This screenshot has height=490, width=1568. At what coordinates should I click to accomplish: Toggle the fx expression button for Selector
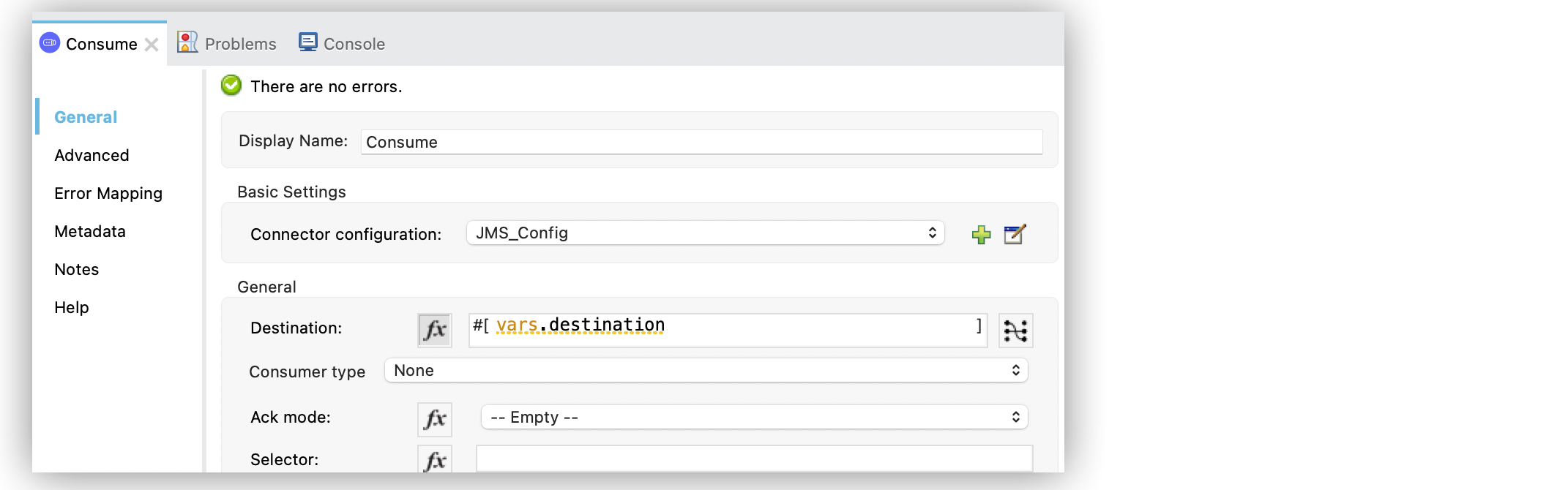[x=434, y=460]
